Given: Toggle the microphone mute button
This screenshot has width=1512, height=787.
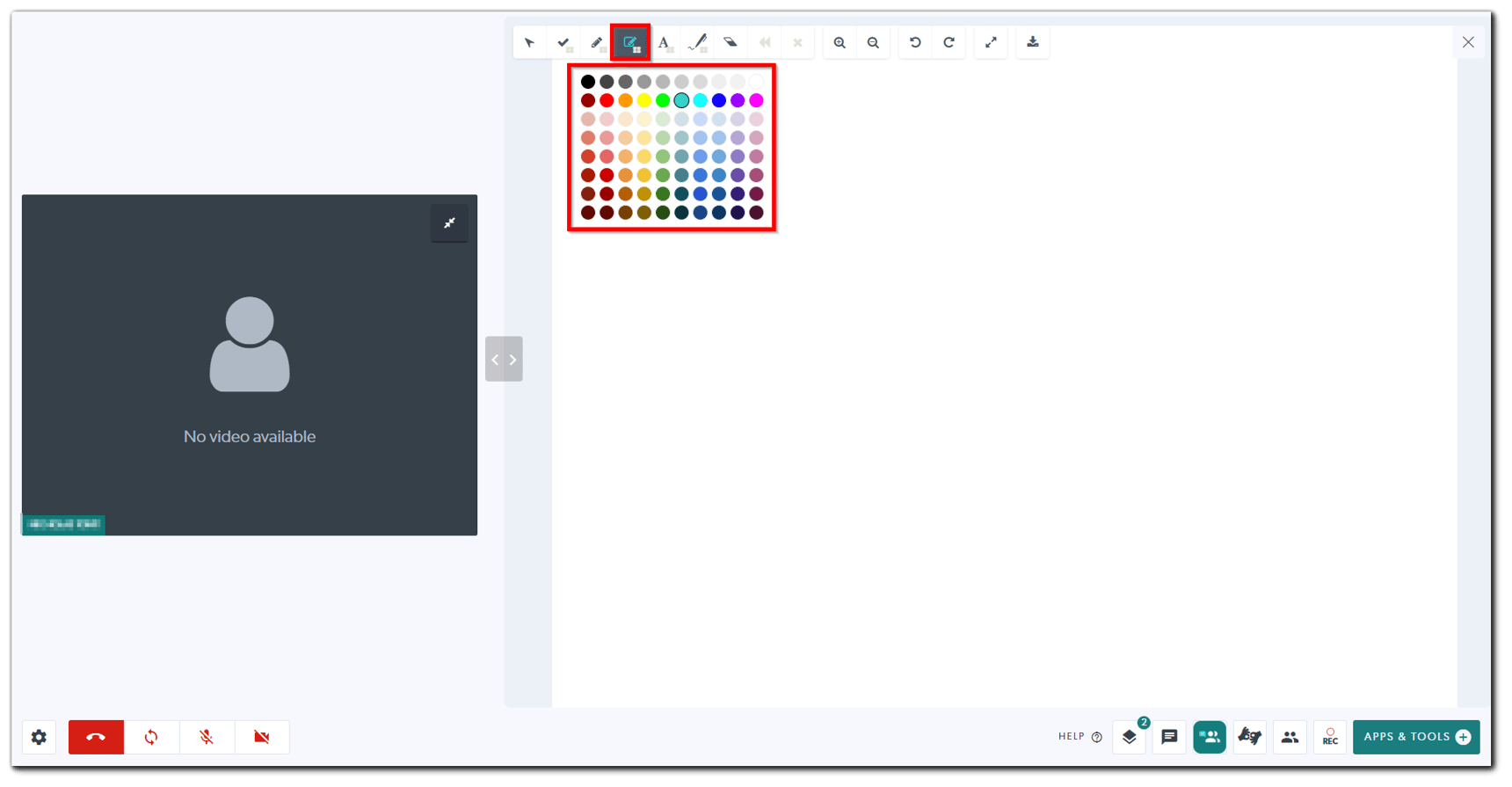Looking at the screenshot, I should [207, 737].
